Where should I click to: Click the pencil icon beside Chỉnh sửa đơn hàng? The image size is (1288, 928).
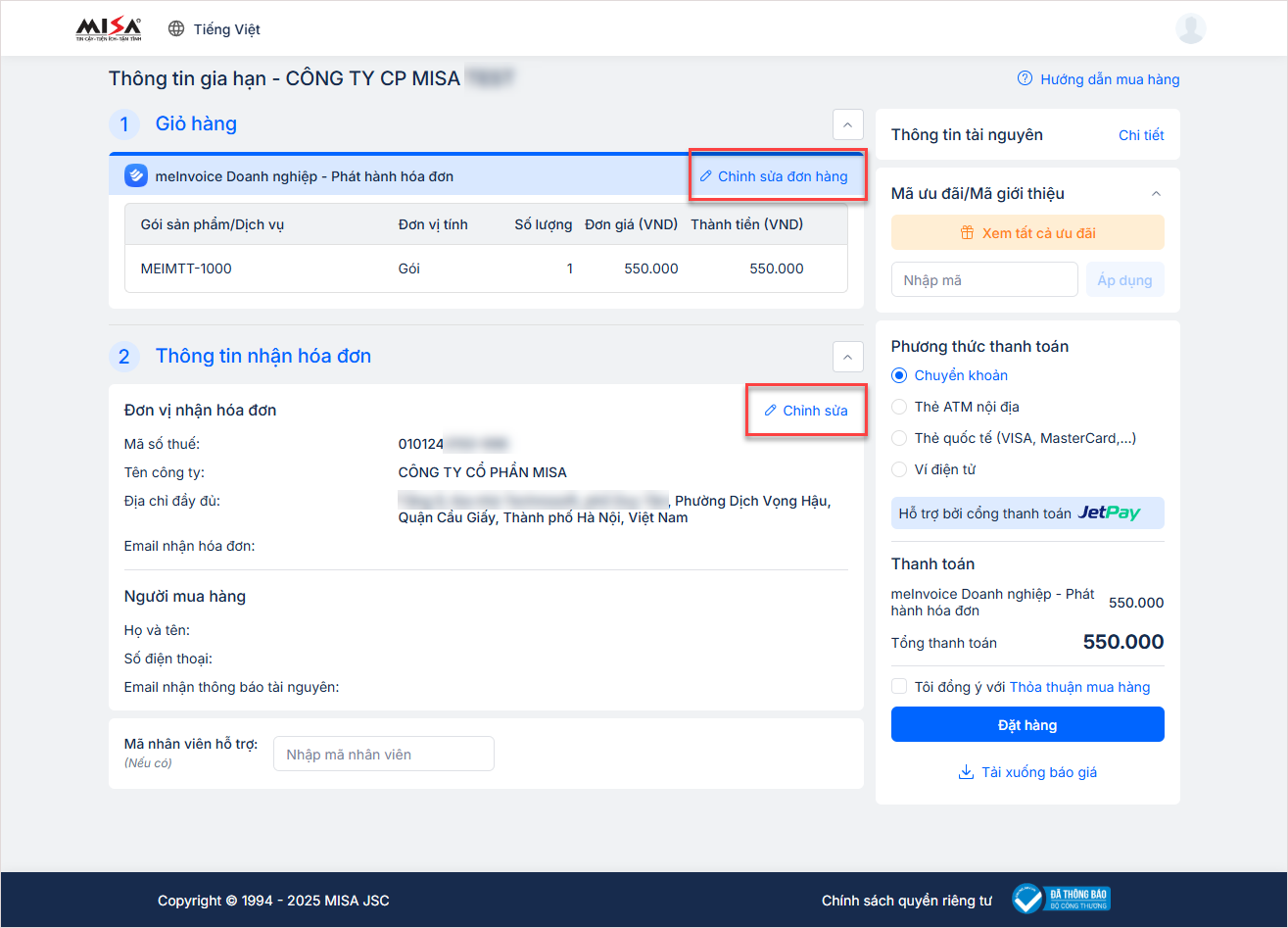pos(706,176)
